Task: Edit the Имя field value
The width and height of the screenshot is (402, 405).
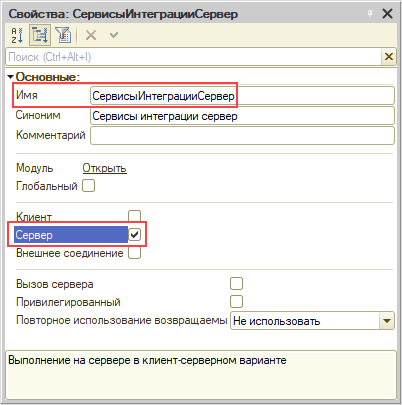Action: pos(242,96)
